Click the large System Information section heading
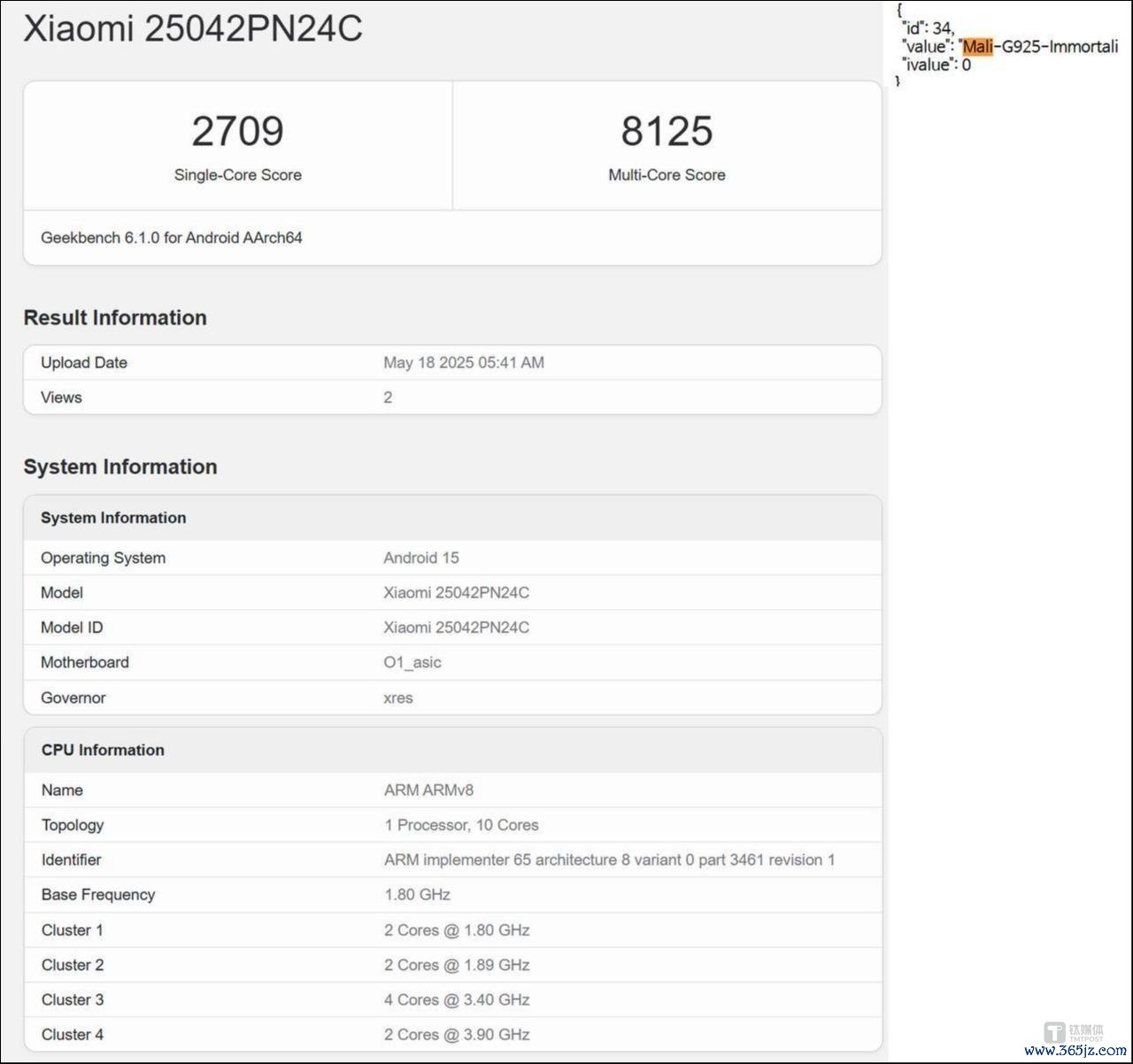Screen dimensions: 1133x1064 [120, 467]
